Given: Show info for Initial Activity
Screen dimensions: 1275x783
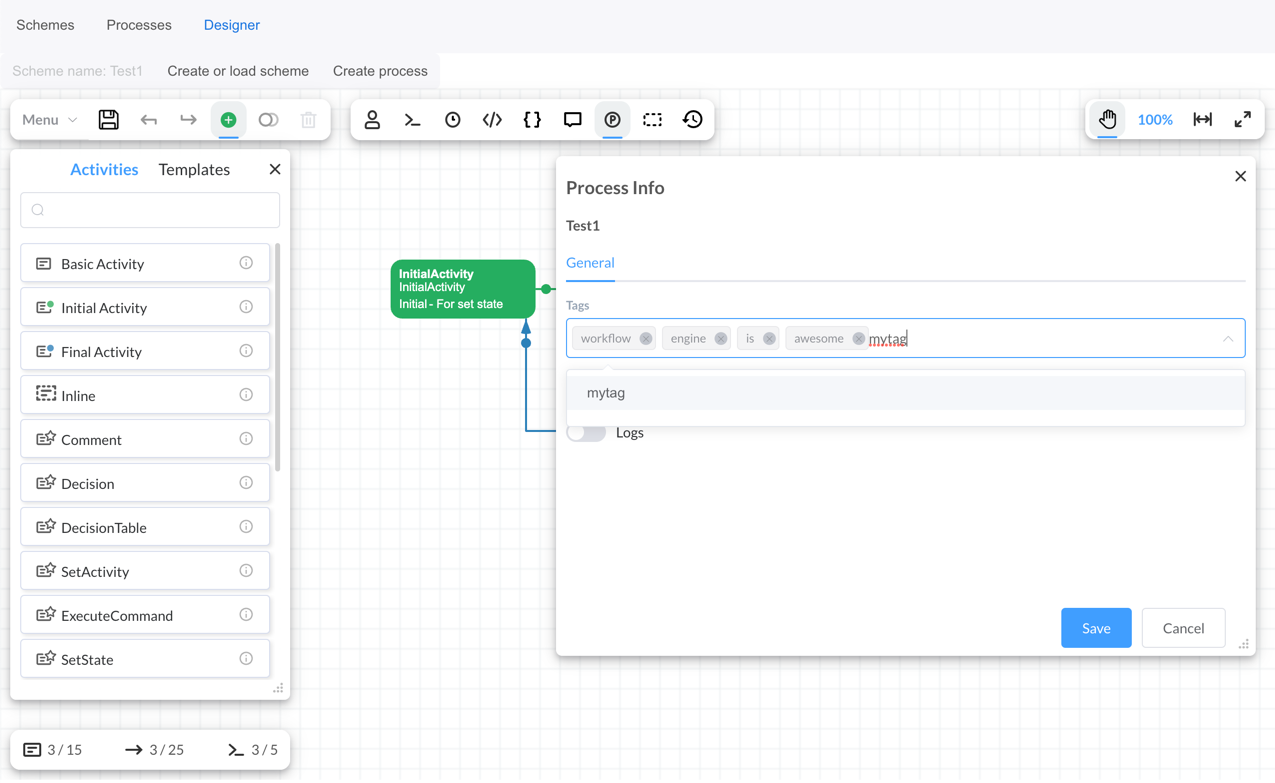Looking at the screenshot, I should point(246,307).
